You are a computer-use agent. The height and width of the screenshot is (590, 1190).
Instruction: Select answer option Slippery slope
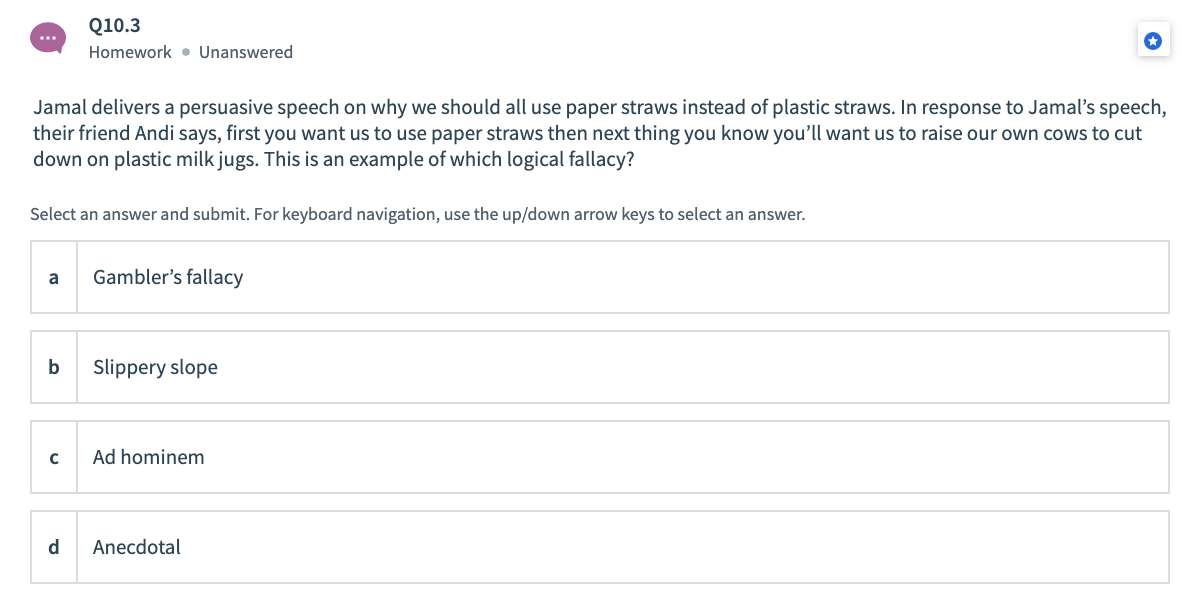tap(600, 367)
